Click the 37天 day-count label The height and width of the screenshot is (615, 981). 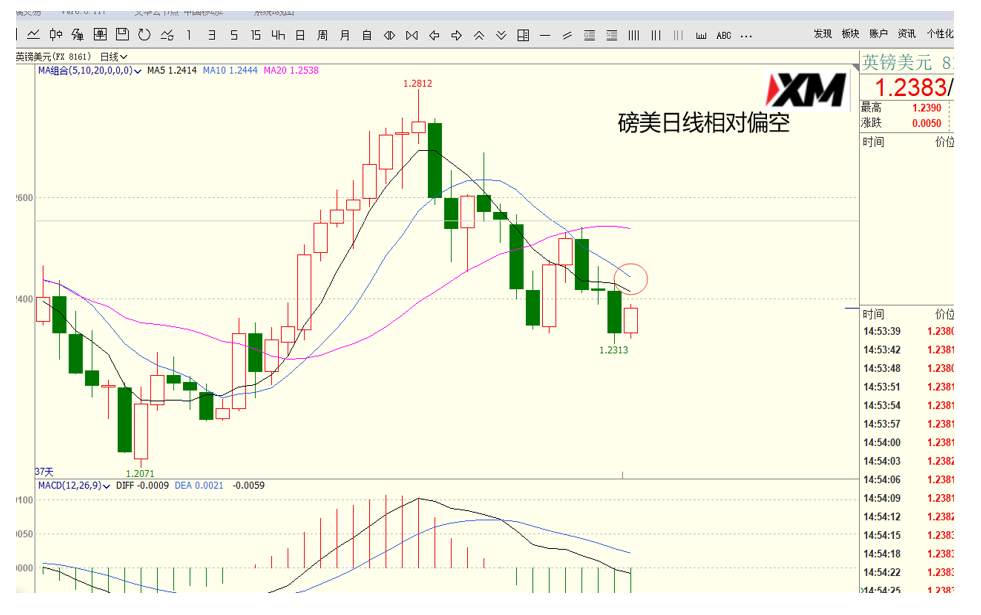coord(44,472)
